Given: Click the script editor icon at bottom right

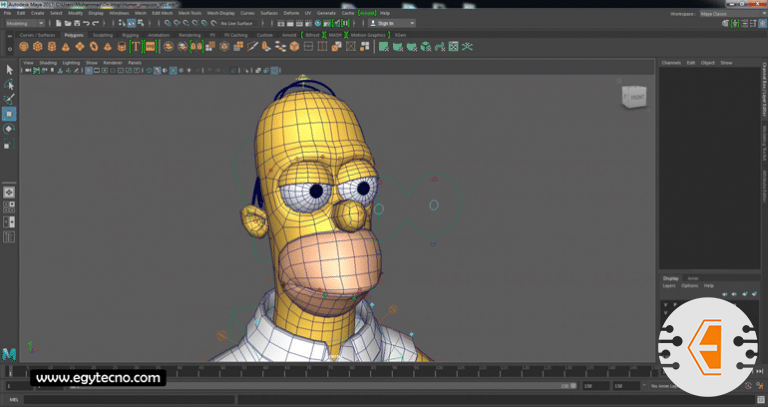Looking at the screenshot, I should (761, 400).
